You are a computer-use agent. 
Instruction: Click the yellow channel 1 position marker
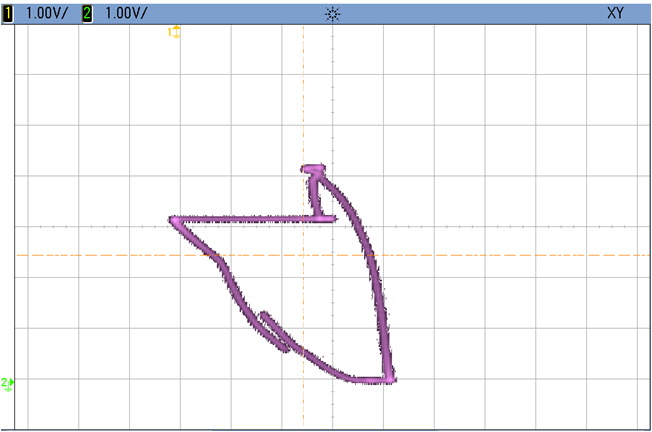[175, 32]
